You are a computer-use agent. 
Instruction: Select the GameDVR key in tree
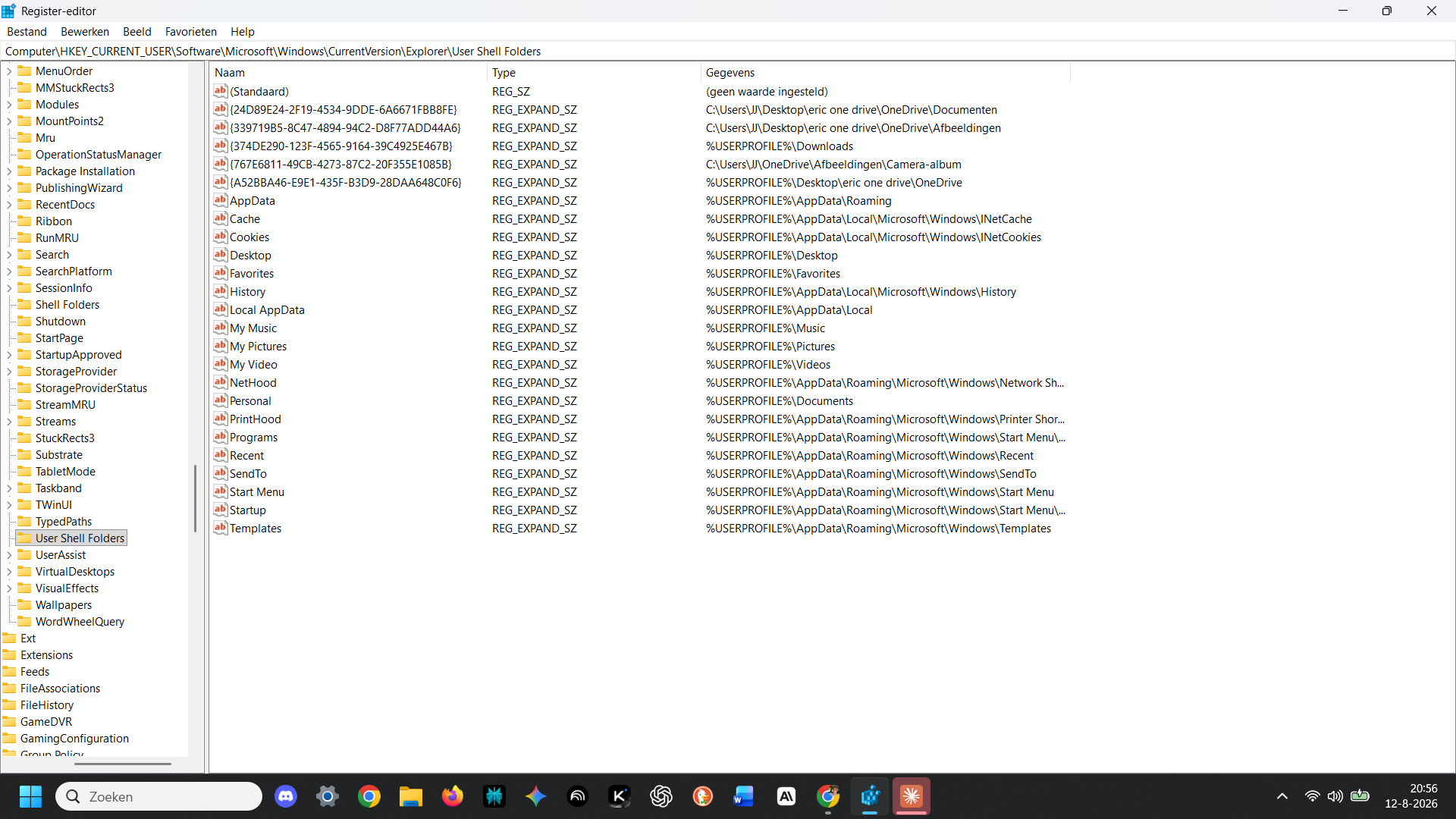click(46, 722)
